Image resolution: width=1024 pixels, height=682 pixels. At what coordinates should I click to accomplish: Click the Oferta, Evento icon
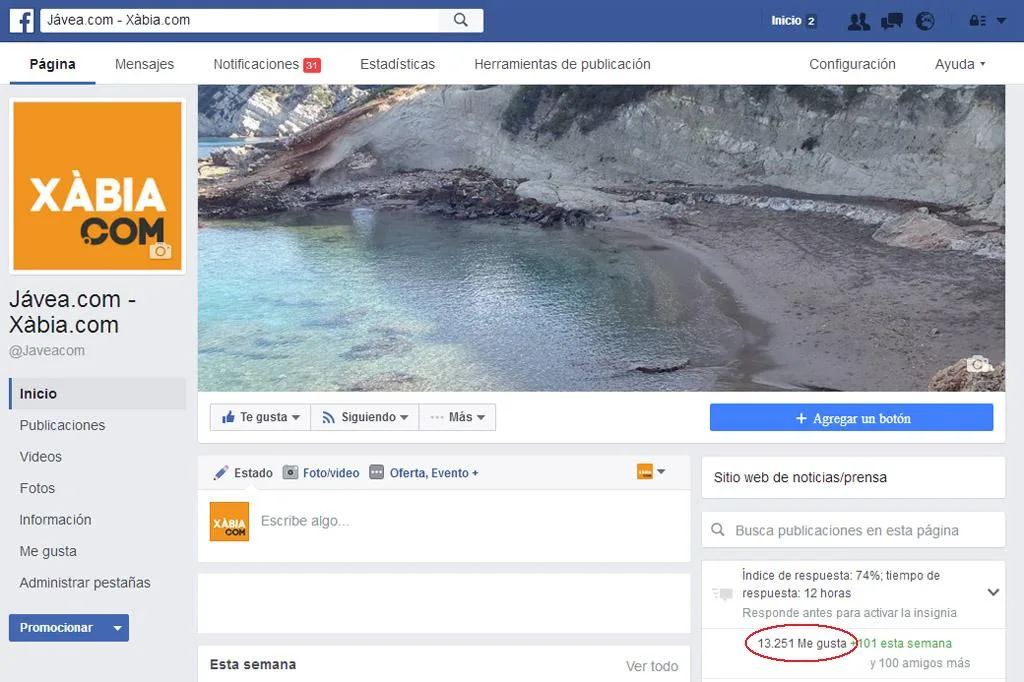point(376,472)
